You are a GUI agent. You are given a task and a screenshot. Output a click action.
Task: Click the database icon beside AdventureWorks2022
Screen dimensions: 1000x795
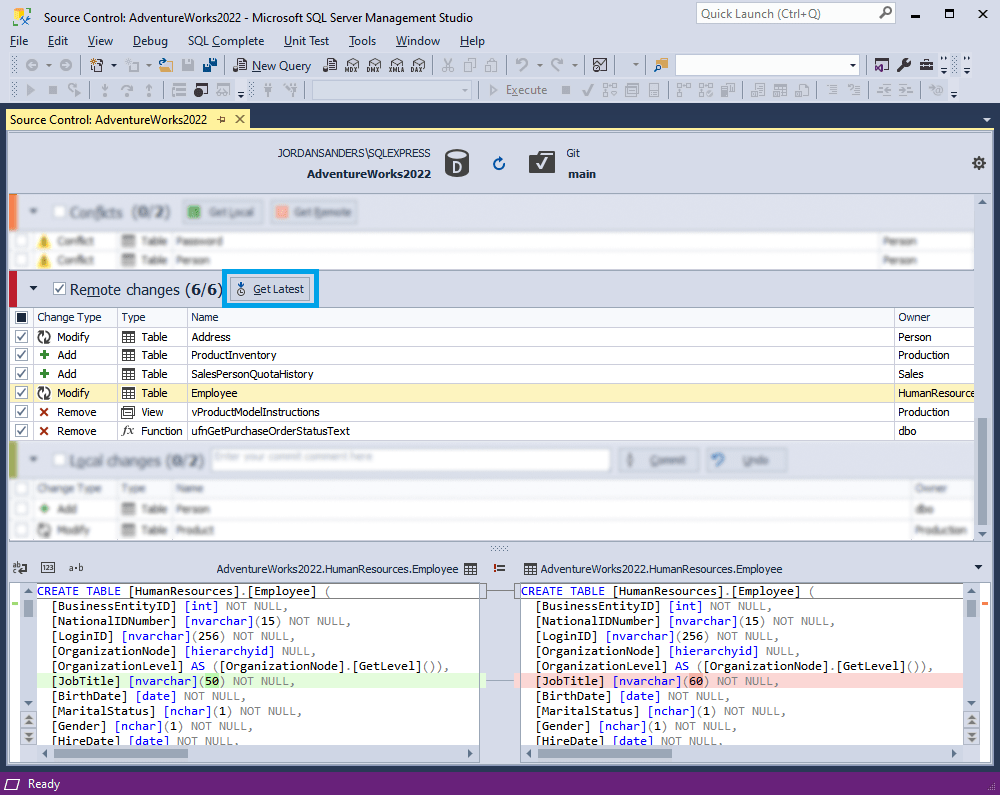tap(457, 163)
